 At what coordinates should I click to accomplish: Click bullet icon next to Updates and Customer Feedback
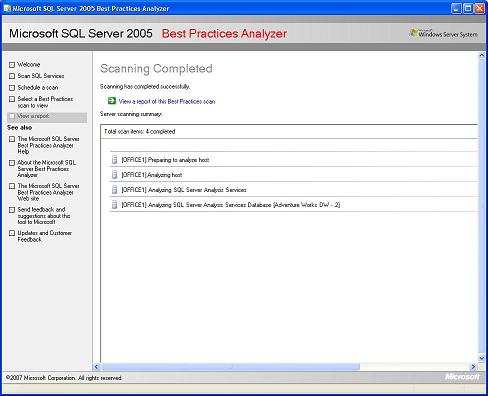[12, 233]
